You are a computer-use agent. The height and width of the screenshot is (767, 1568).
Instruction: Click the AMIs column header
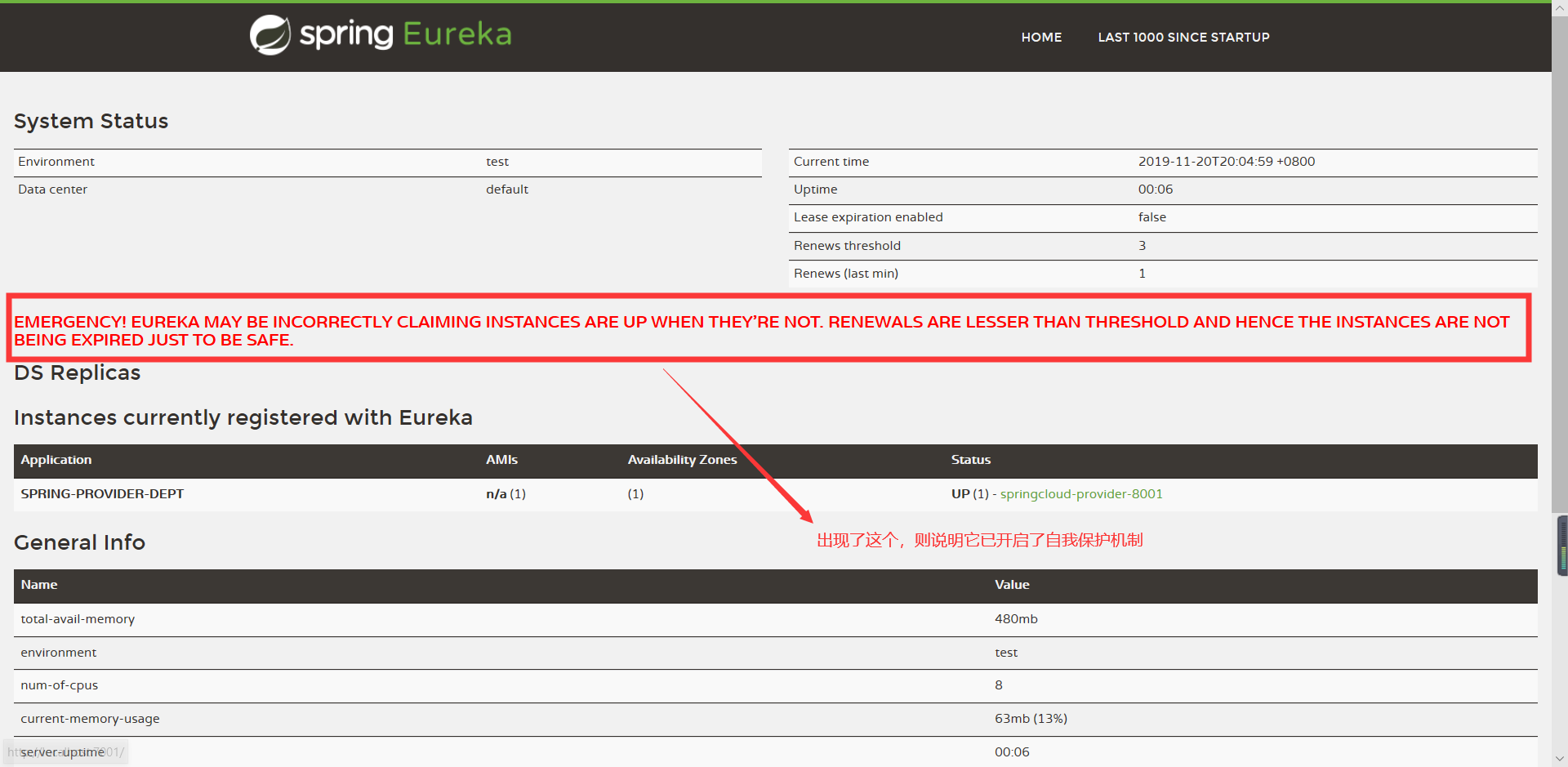coord(501,460)
